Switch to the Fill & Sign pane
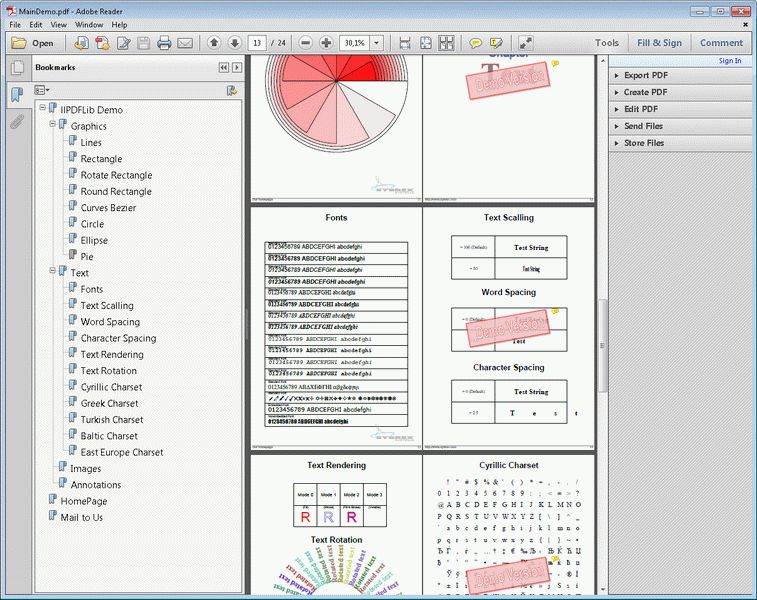The image size is (757, 600). click(659, 43)
